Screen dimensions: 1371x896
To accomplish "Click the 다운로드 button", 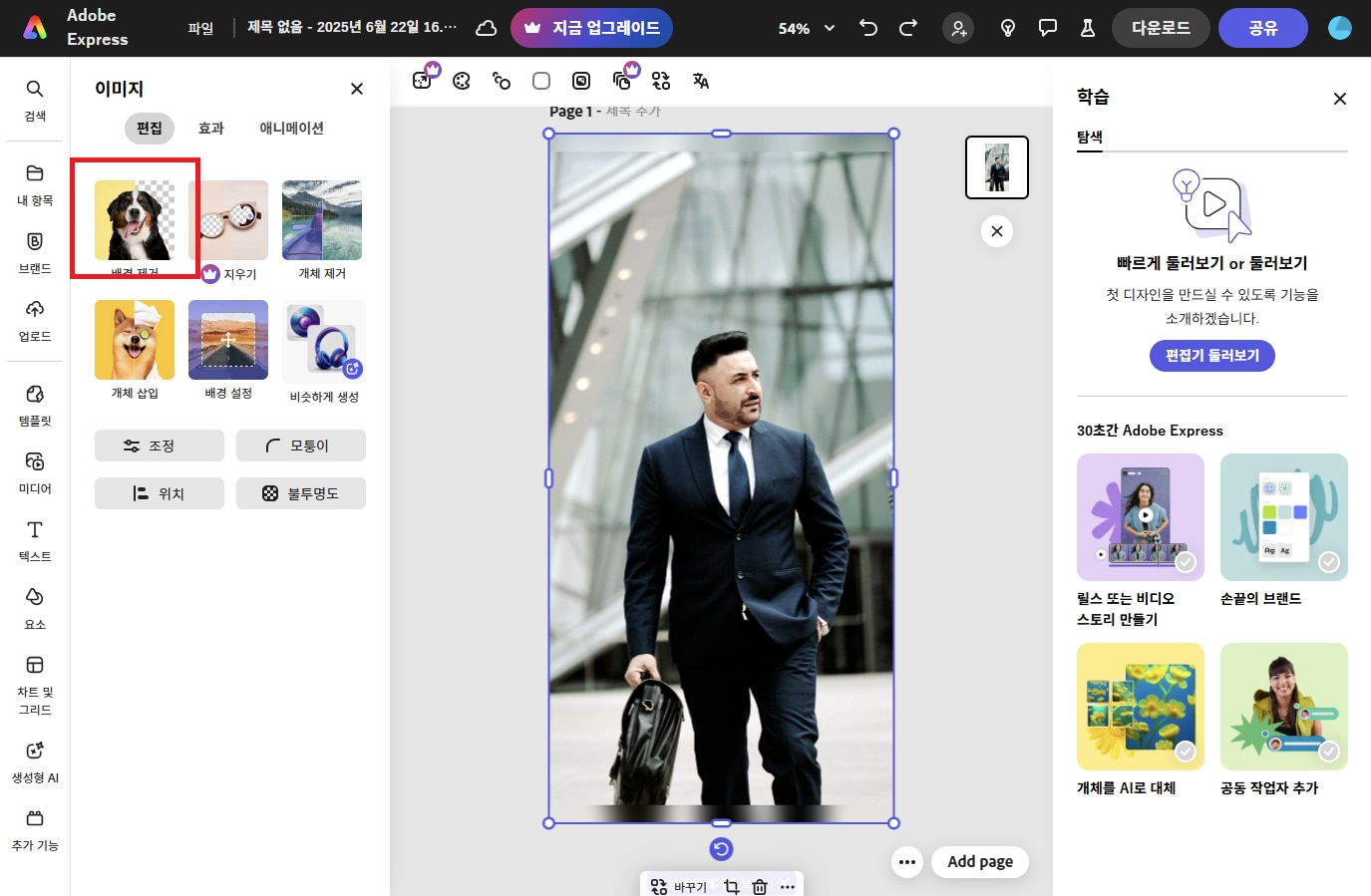I will pos(1161,28).
